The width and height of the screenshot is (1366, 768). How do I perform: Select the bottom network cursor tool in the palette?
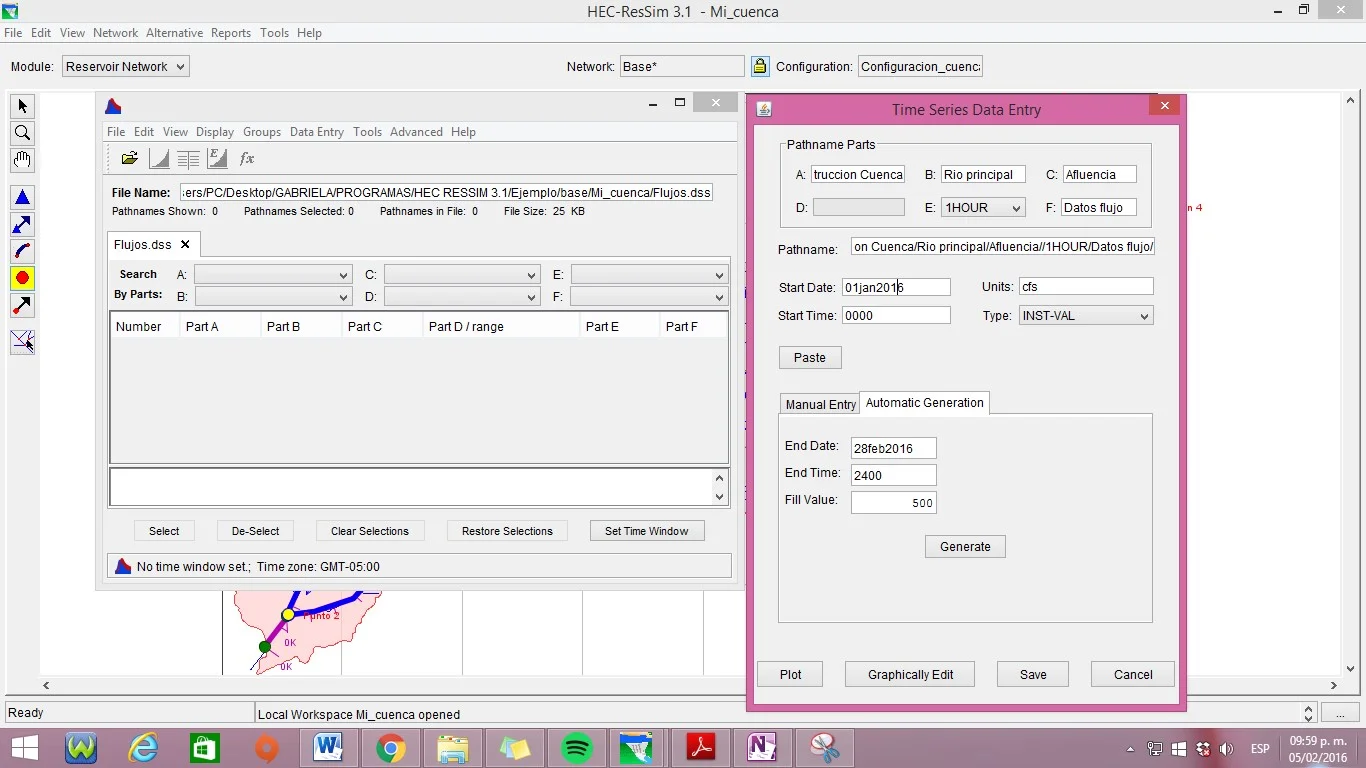(x=22, y=342)
